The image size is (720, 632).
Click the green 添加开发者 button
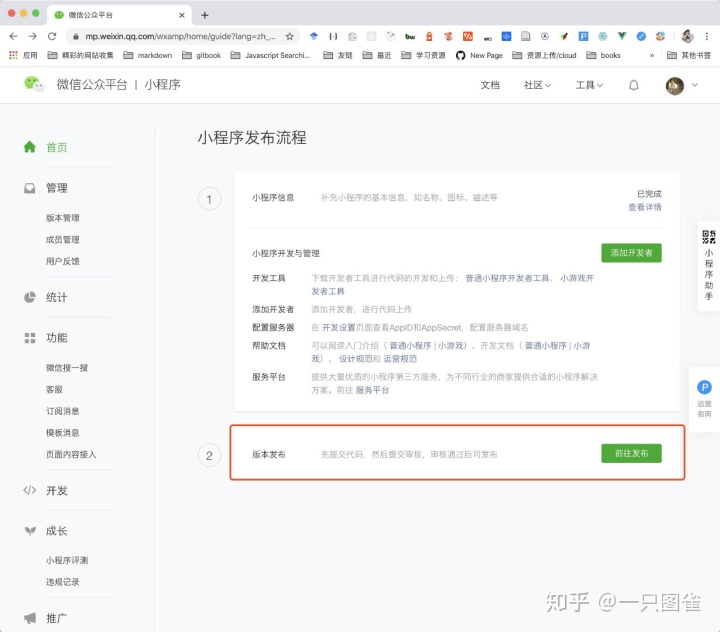[x=631, y=253]
